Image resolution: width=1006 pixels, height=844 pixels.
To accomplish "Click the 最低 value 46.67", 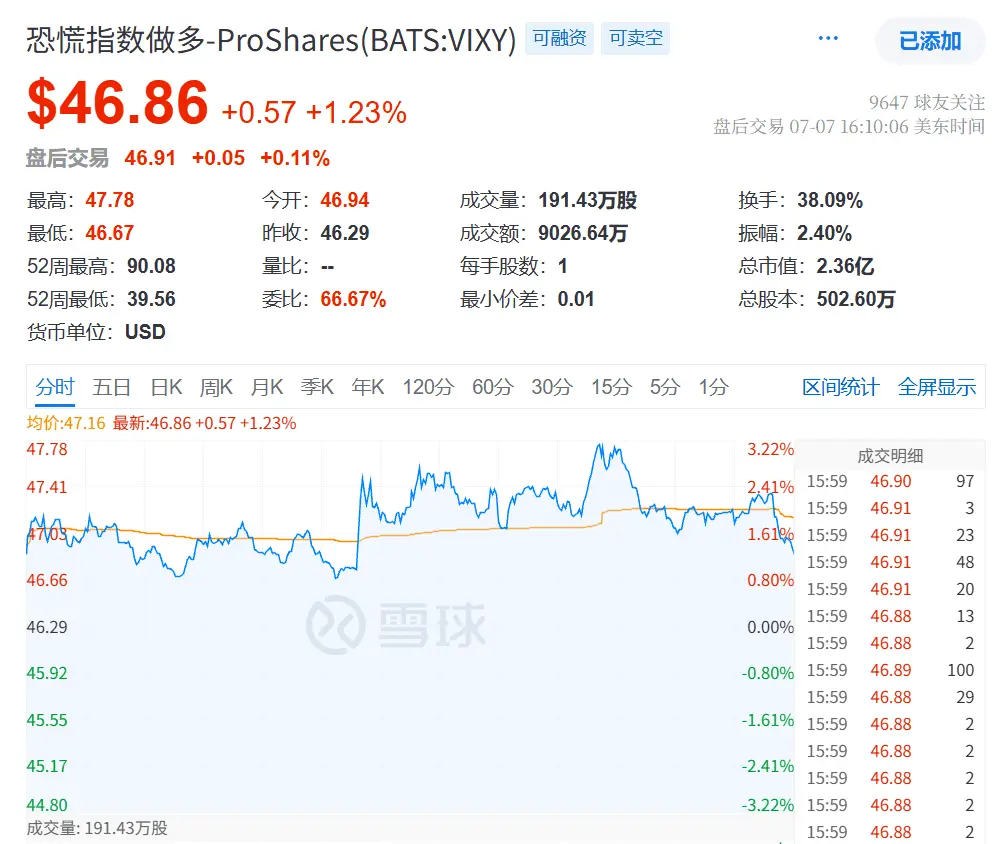I will pos(110,233).
